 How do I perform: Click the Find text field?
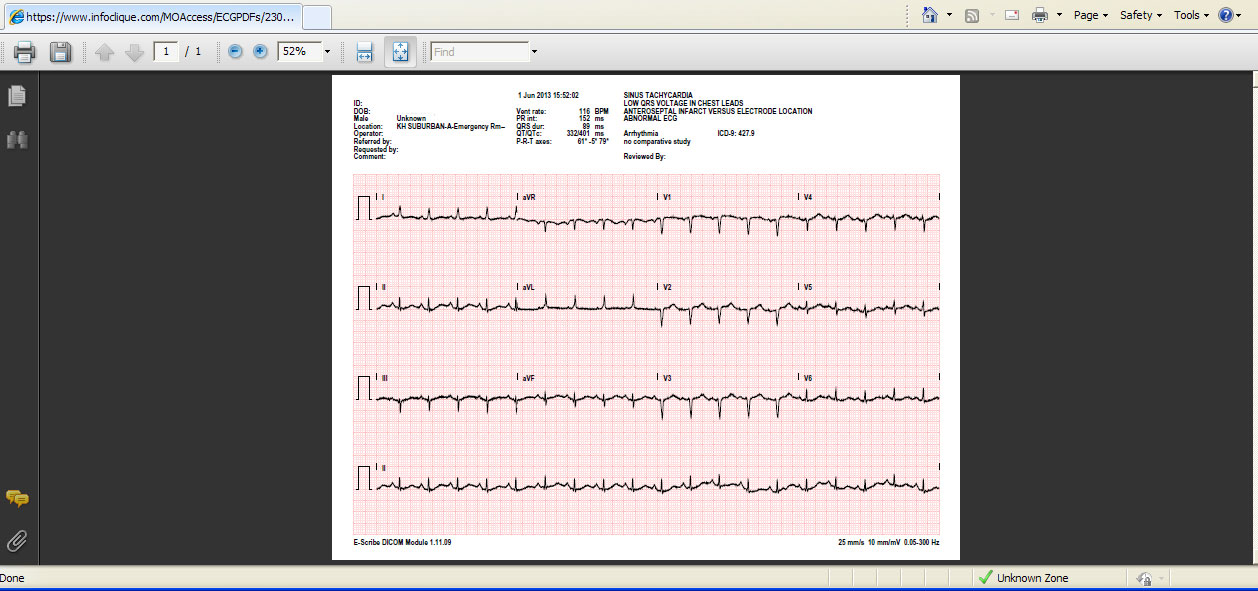[x=479, y=52]
